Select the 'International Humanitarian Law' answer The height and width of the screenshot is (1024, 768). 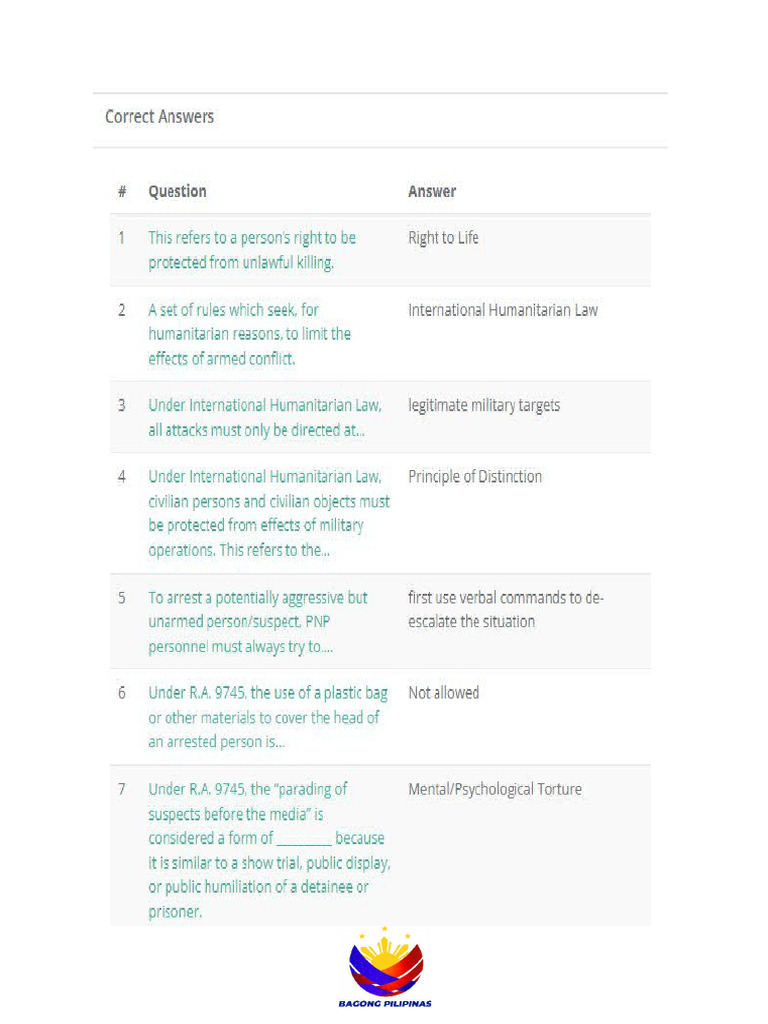(503, 310)
